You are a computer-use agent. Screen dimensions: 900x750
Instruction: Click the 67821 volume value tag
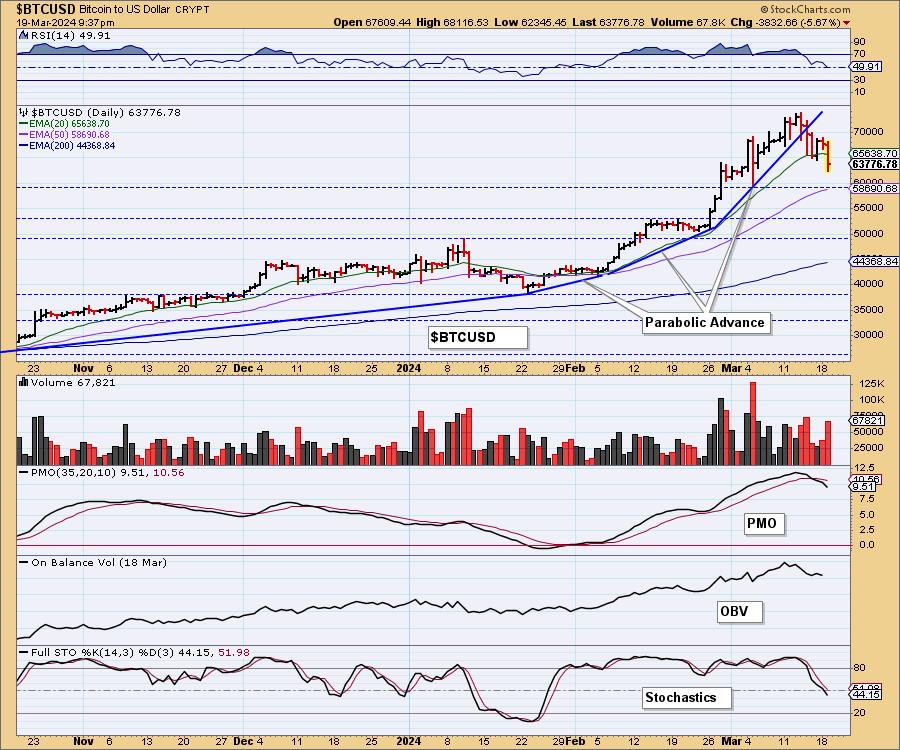click(866, 421)
